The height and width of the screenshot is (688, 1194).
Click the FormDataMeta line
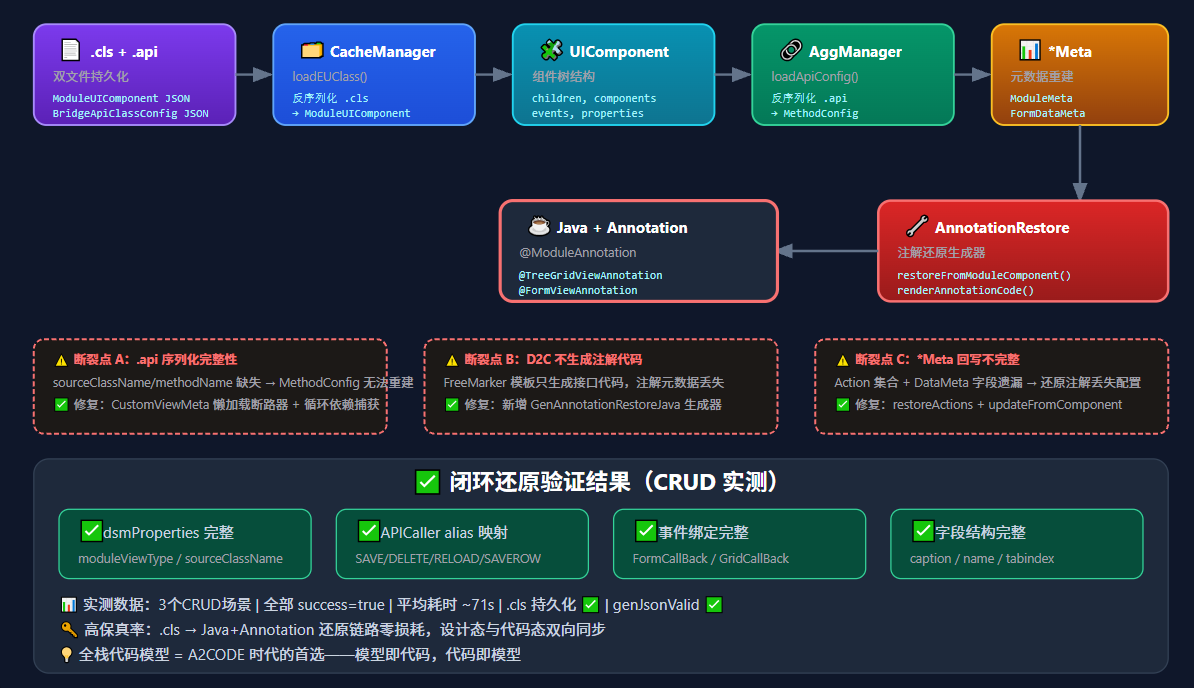coord(1048,113)
